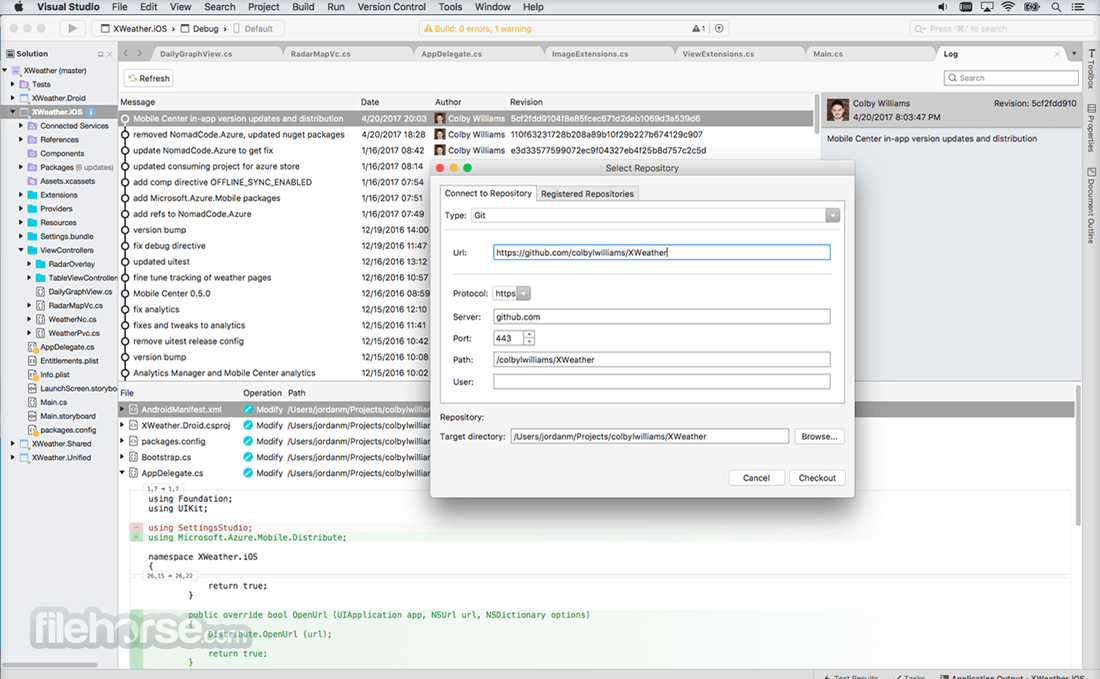The image size is (1100, 679).
Task: Click the Cancel button in dialog
Action: [x=756, y=478]
